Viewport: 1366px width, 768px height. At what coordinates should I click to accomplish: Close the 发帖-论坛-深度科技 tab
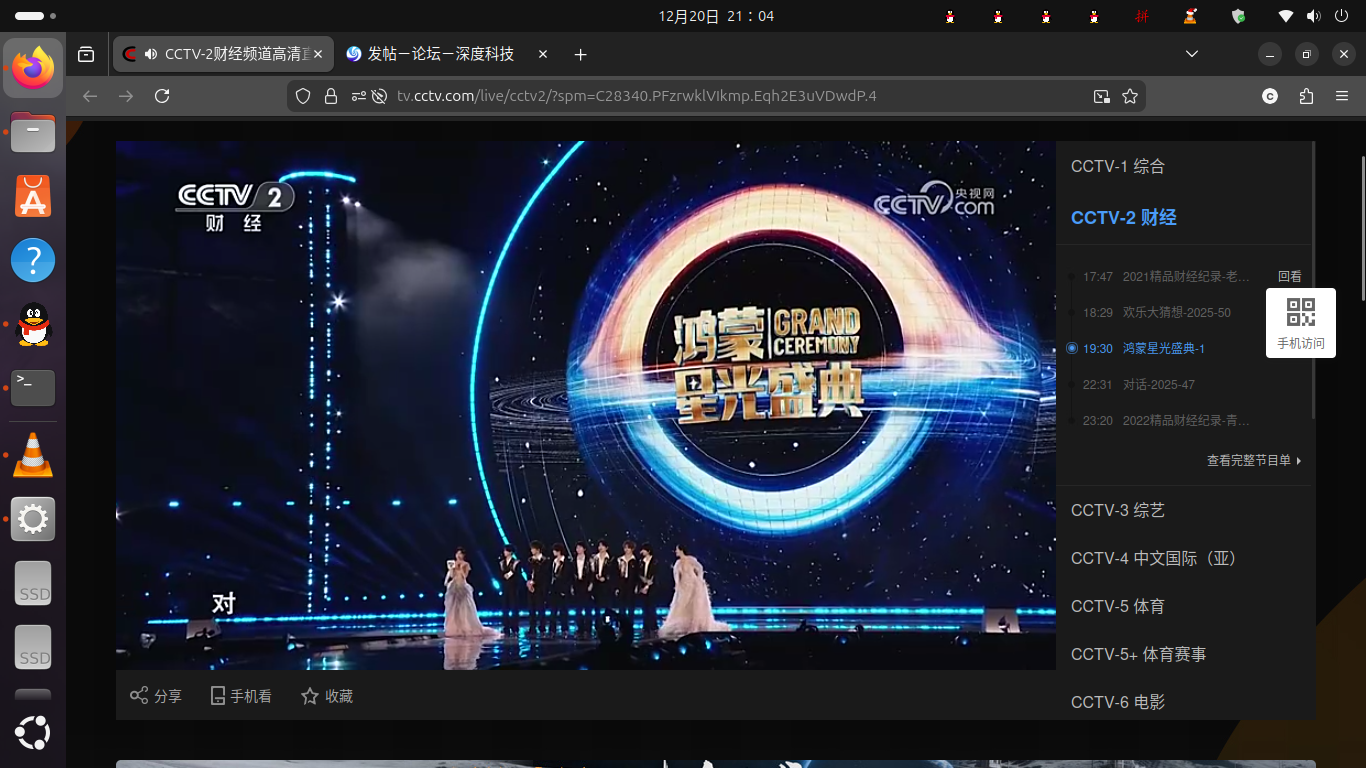tap(543, 54)
